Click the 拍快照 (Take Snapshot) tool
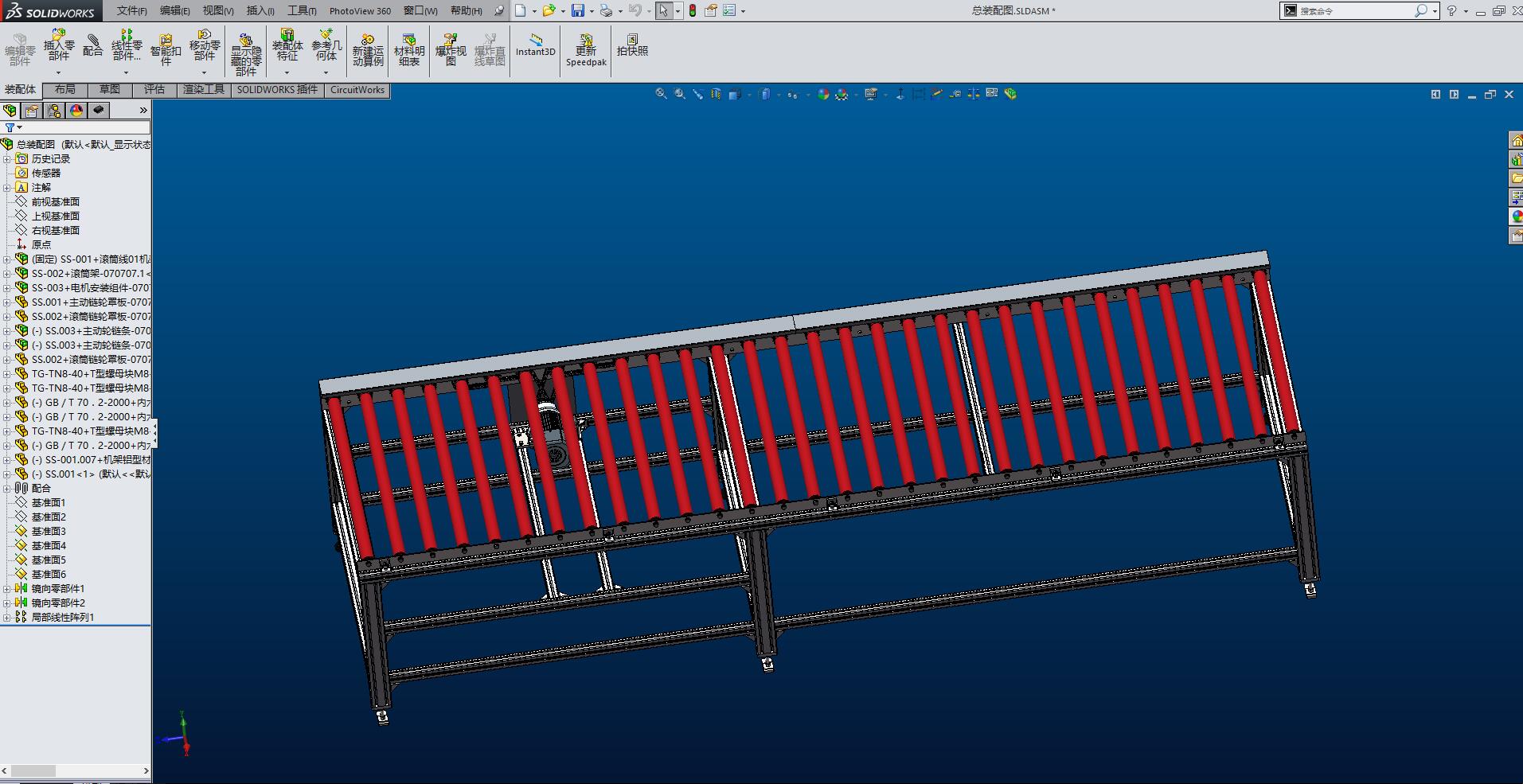Screen dimensions: 1523x784 [632, 45]
